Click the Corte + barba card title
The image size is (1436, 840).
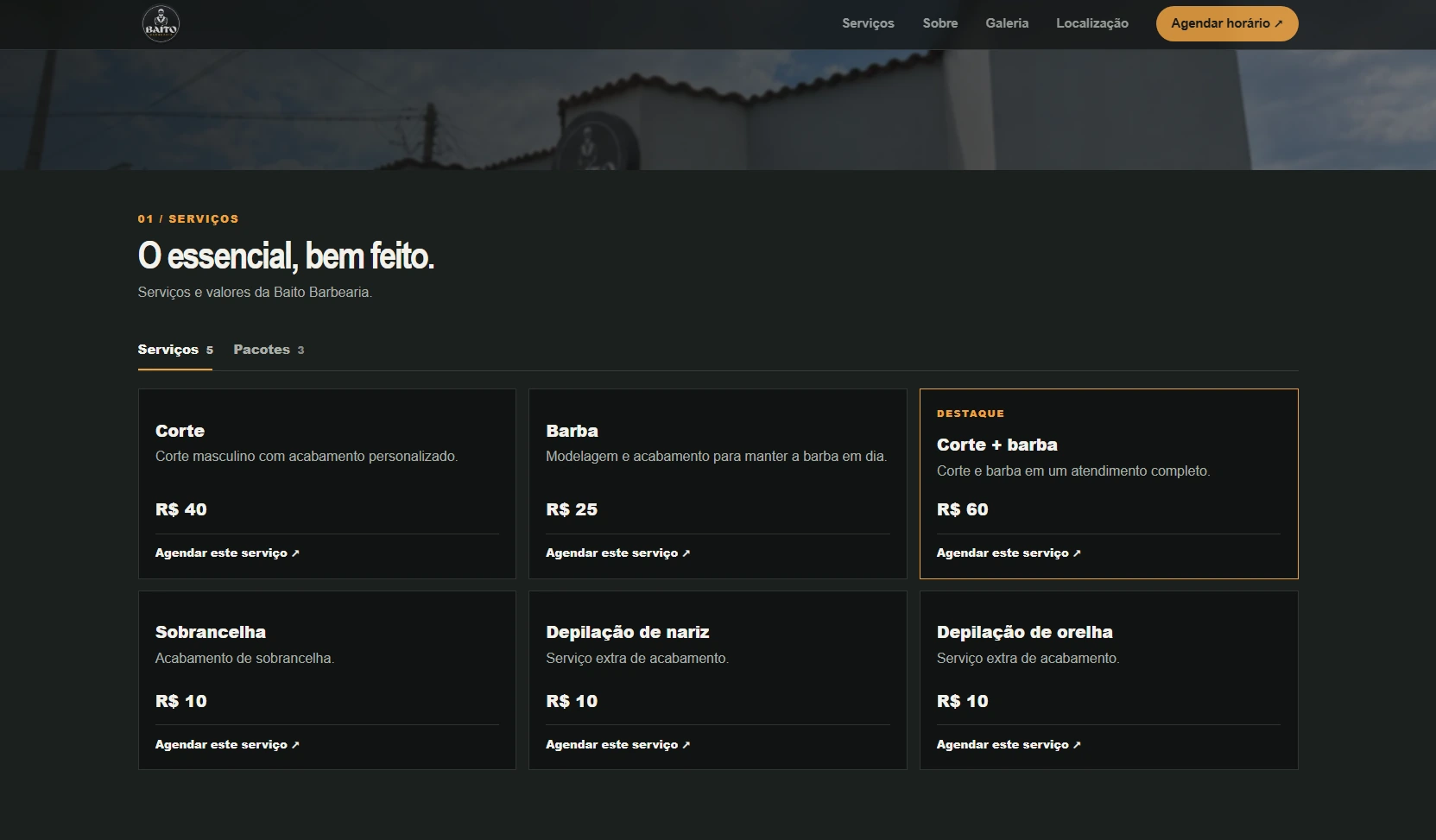[996, 445]
